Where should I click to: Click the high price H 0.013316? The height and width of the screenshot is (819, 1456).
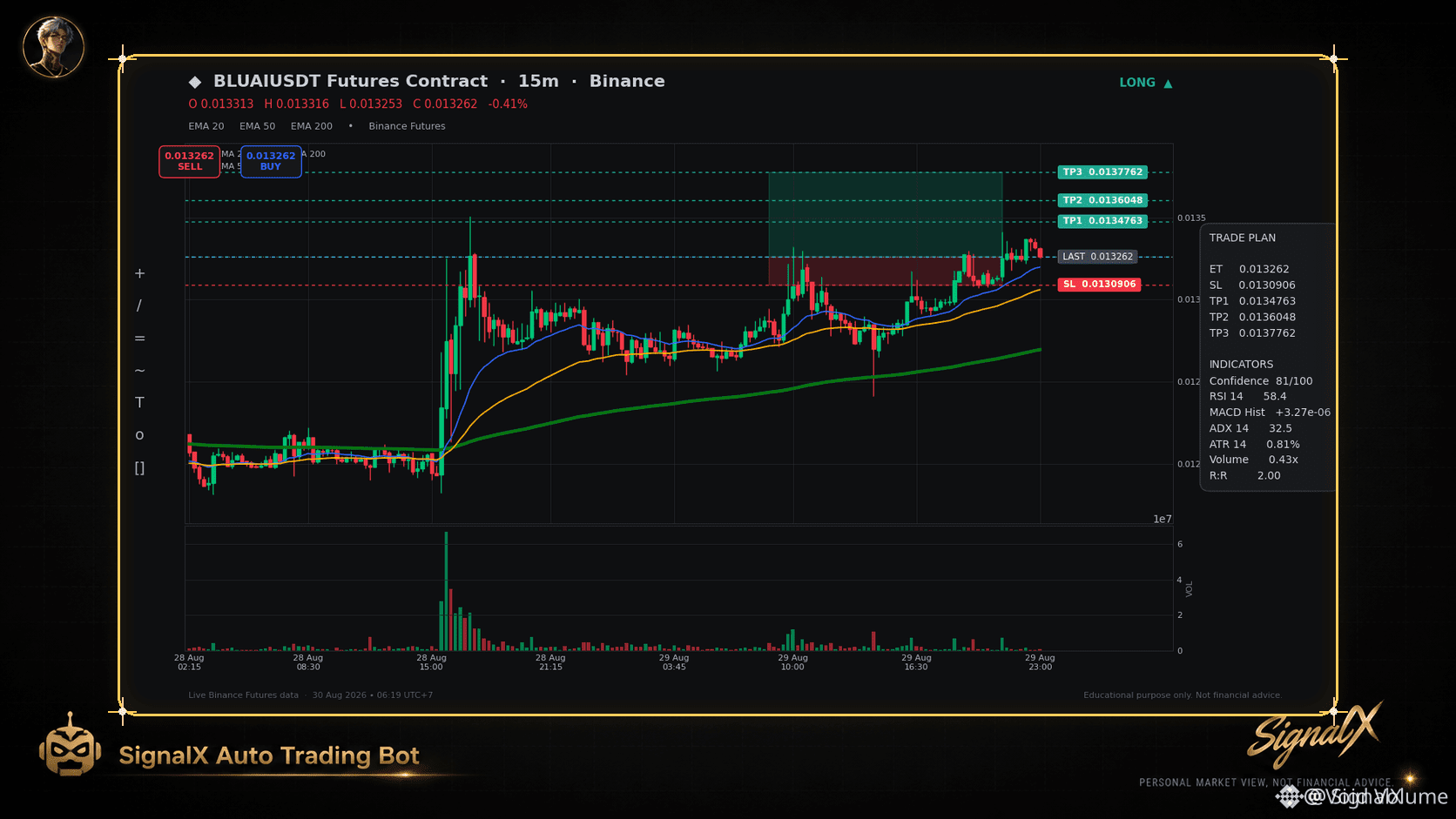pos(297,104)
